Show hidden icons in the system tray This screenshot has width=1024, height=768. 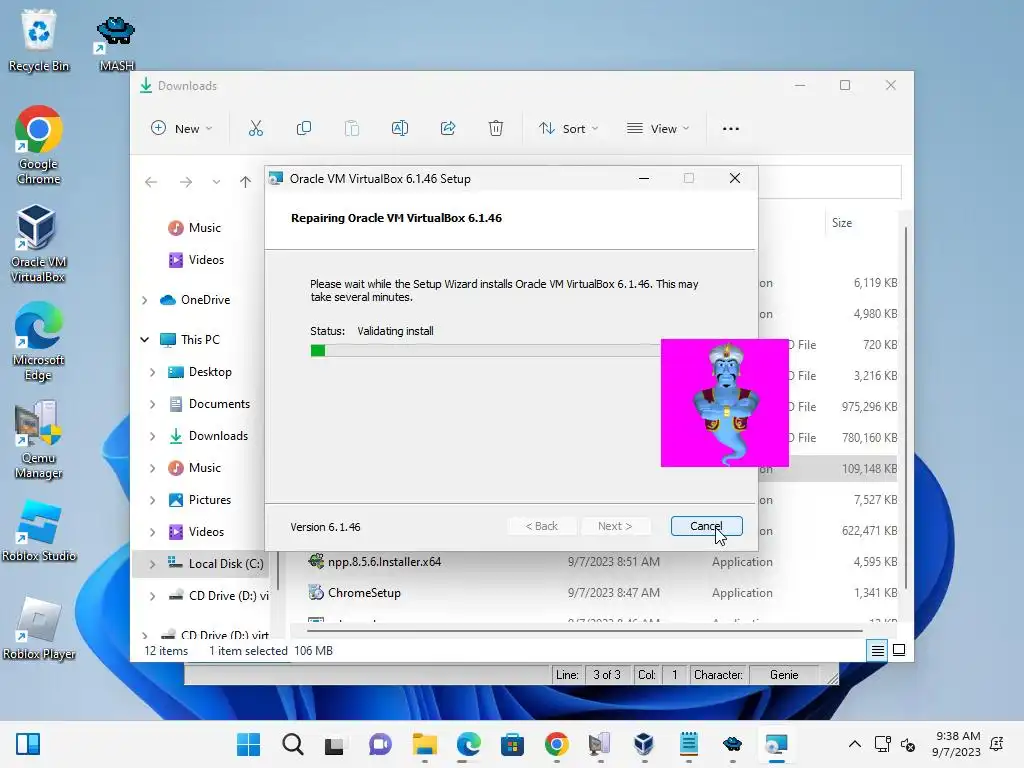pyautogui.click(x=854, y=744)
